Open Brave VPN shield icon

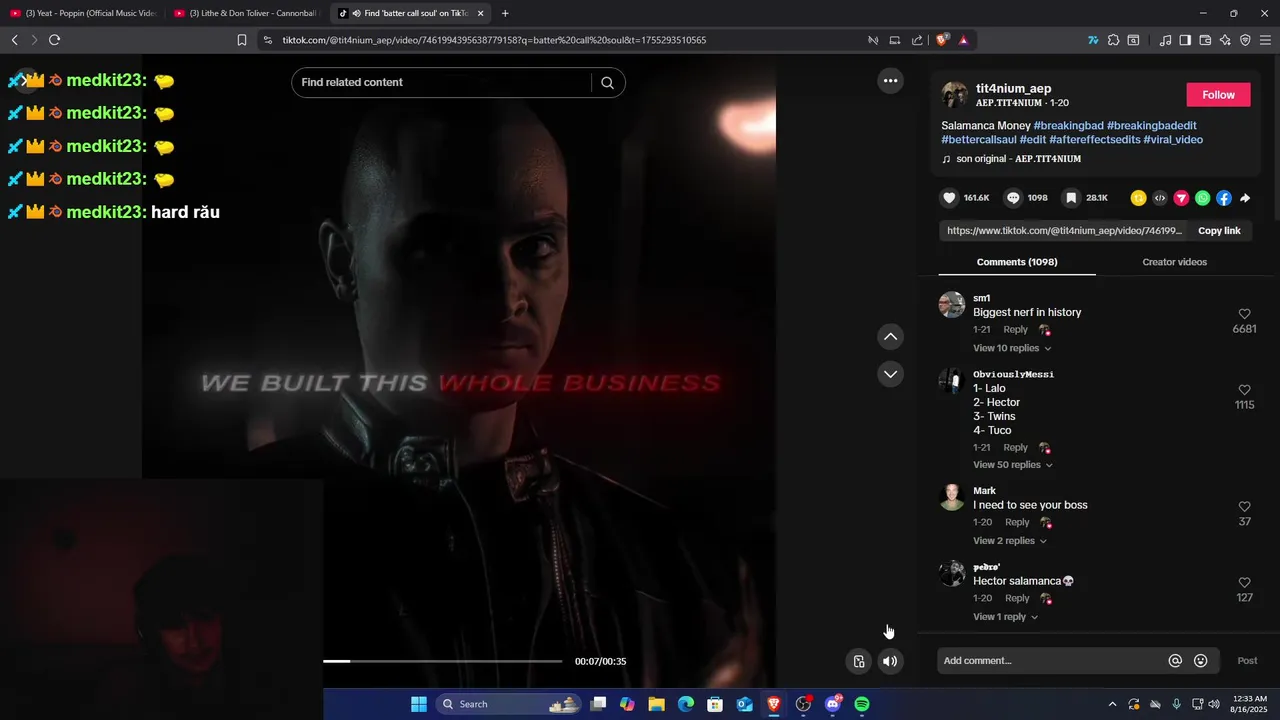point(1245,40)
